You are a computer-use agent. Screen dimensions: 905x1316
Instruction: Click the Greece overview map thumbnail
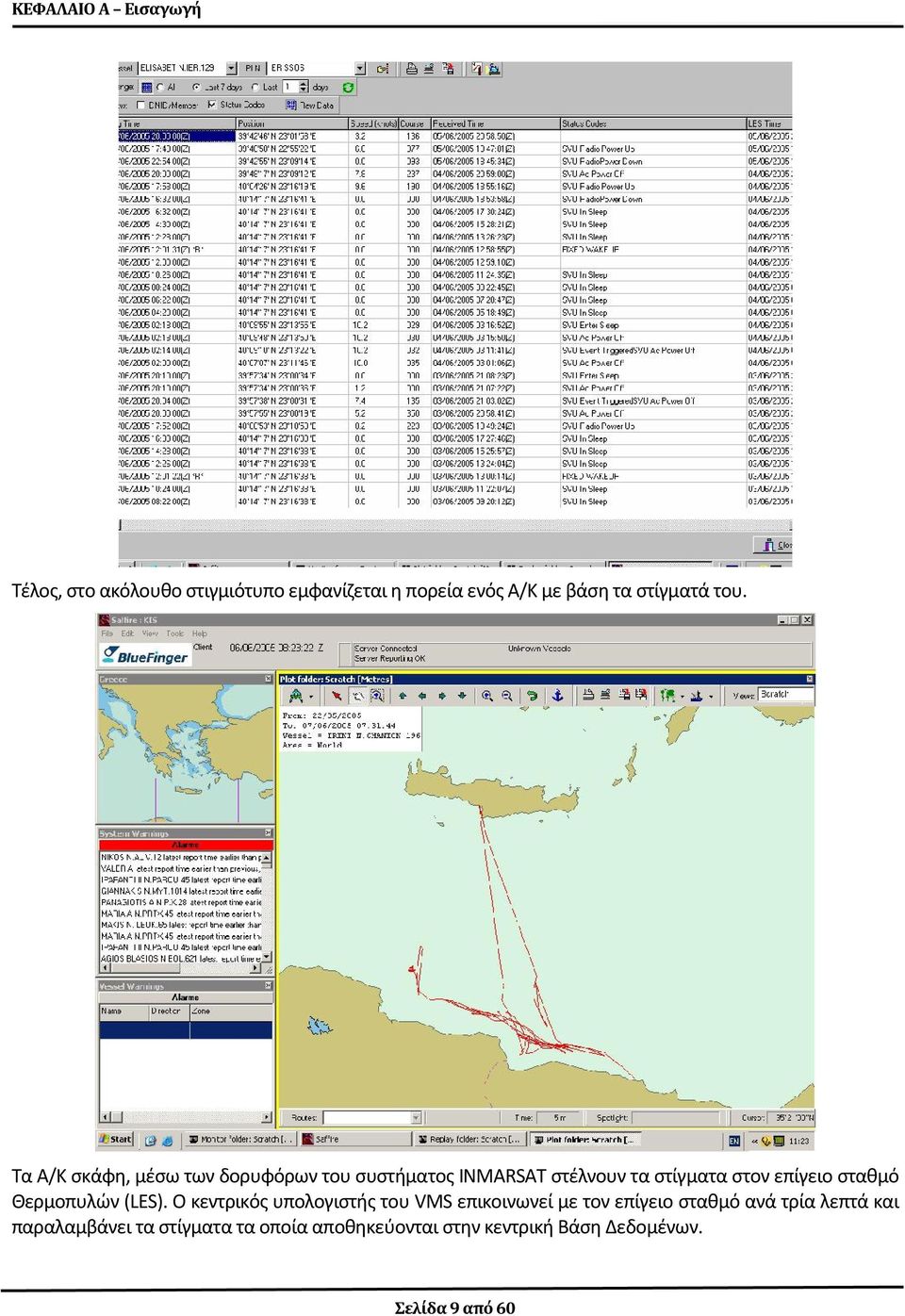click(x=186, y=753)
